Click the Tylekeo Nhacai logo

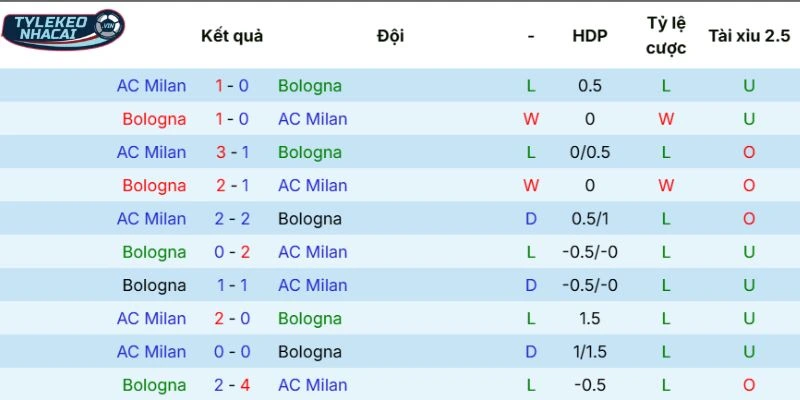click(62, 30)
